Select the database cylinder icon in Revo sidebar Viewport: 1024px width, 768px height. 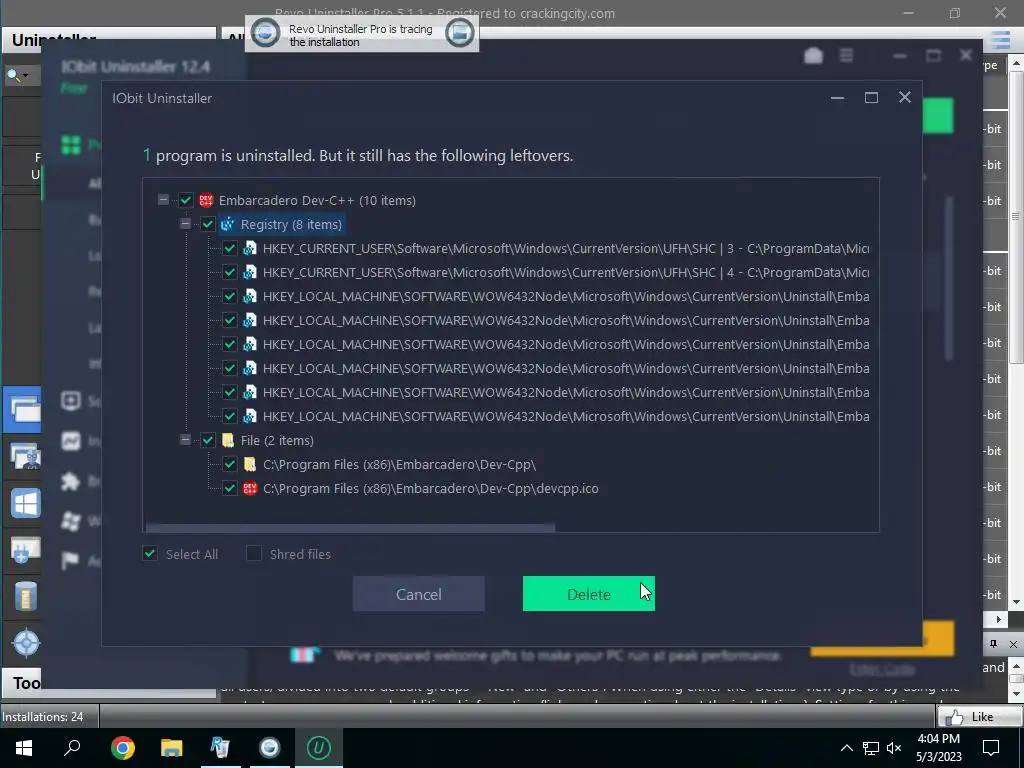tap(25, 597)
